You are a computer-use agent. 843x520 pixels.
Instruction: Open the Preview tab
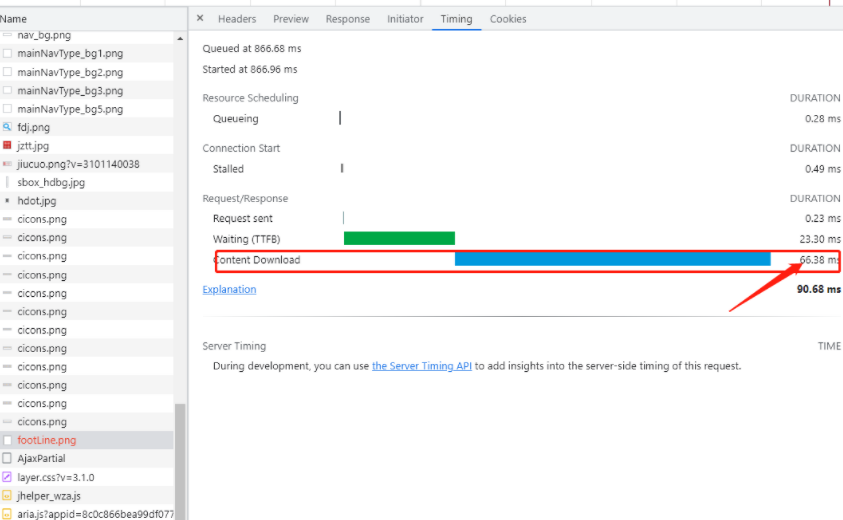click(291, 19)
